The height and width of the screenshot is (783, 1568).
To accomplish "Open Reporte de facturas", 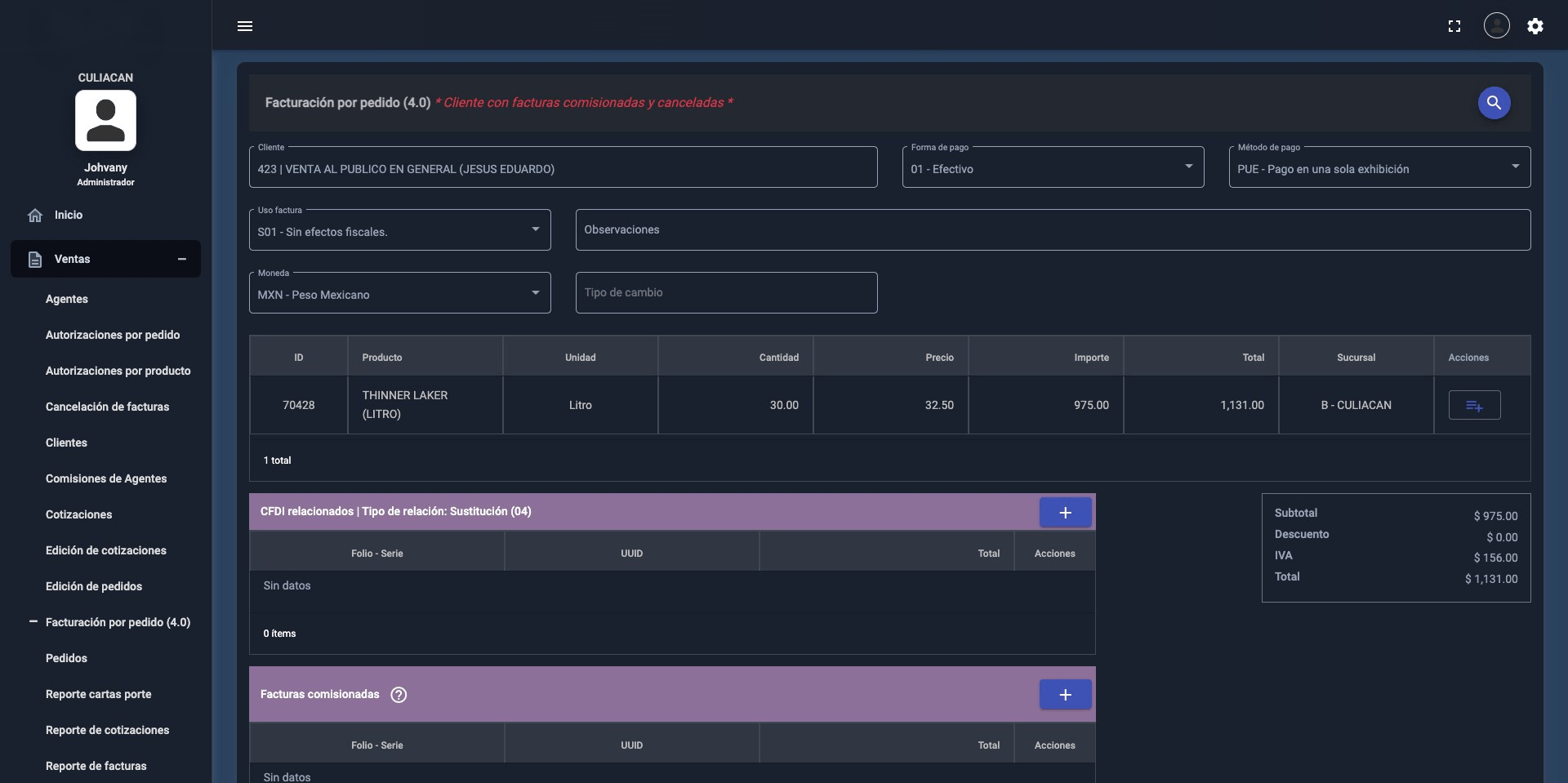I will tap(96, 766).
